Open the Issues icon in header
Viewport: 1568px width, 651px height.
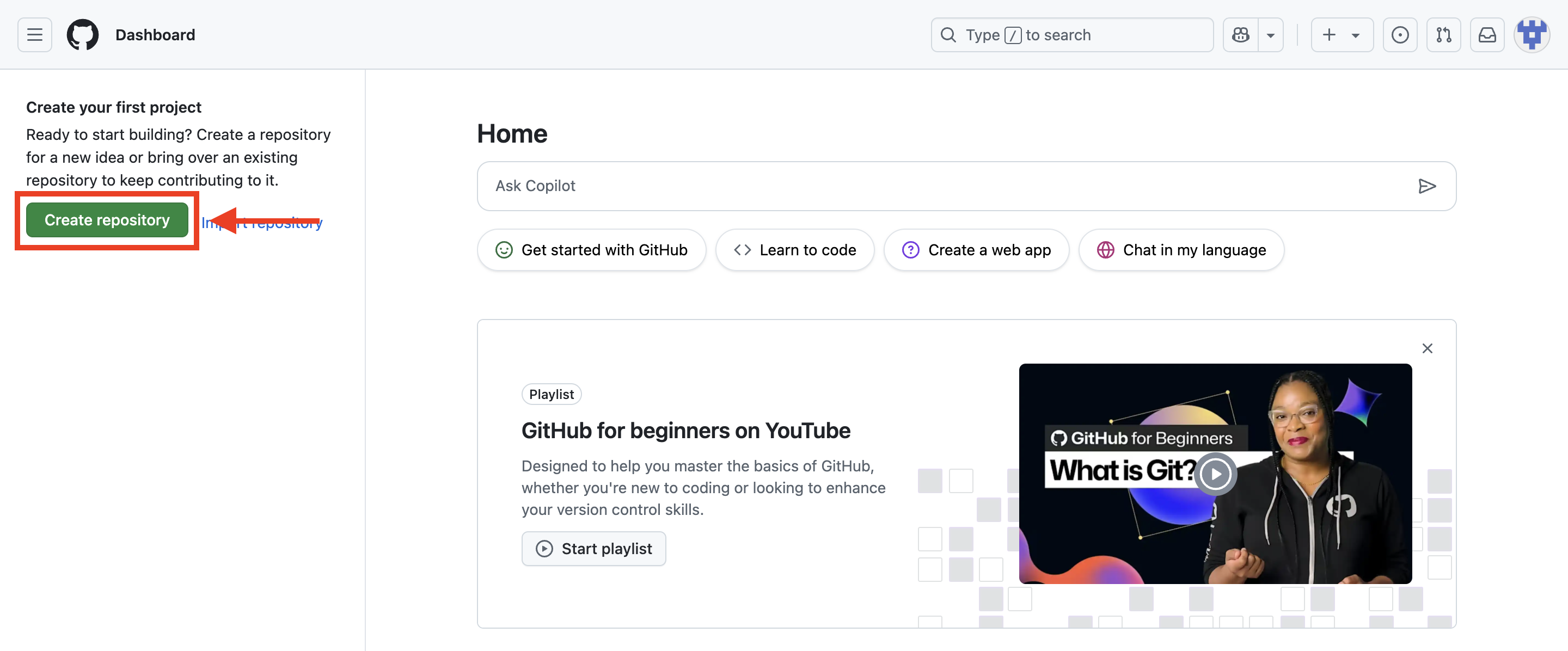click(1399, 35)
